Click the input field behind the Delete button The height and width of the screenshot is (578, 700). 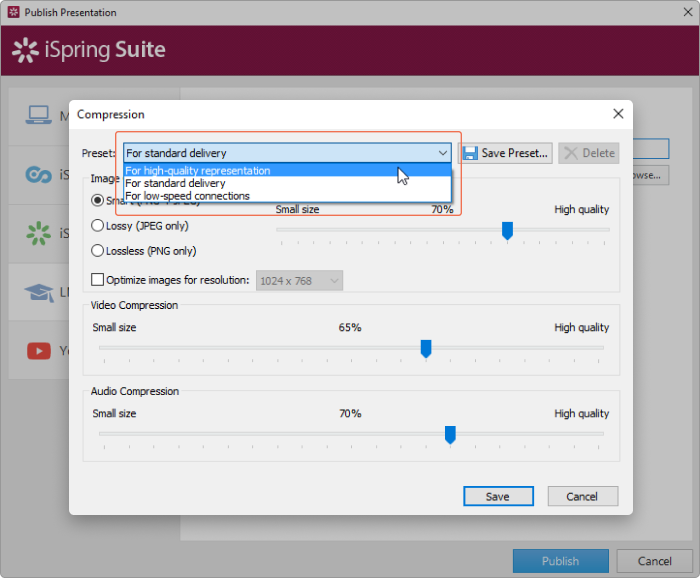(x=650, y=149)
